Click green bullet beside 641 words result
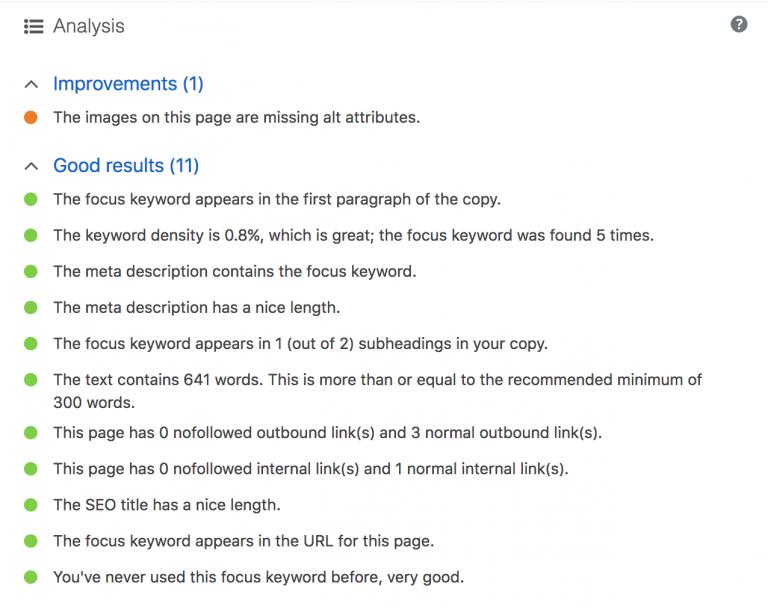Image resolution: width=768 pixels, height=609 pixels. pyautogui.click(x=31, y=380)
